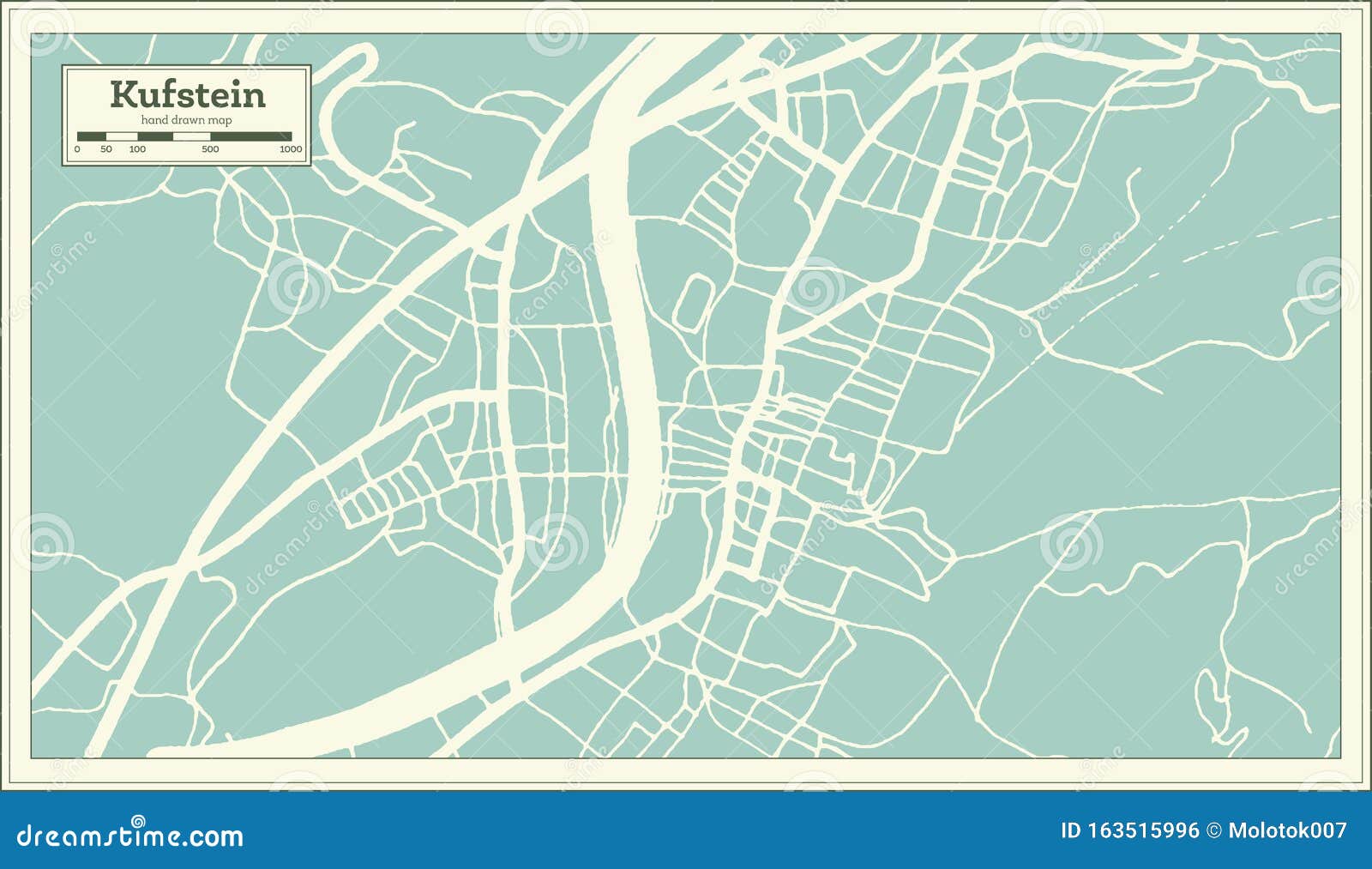Select the 500 segment of the scale bar

208,149
